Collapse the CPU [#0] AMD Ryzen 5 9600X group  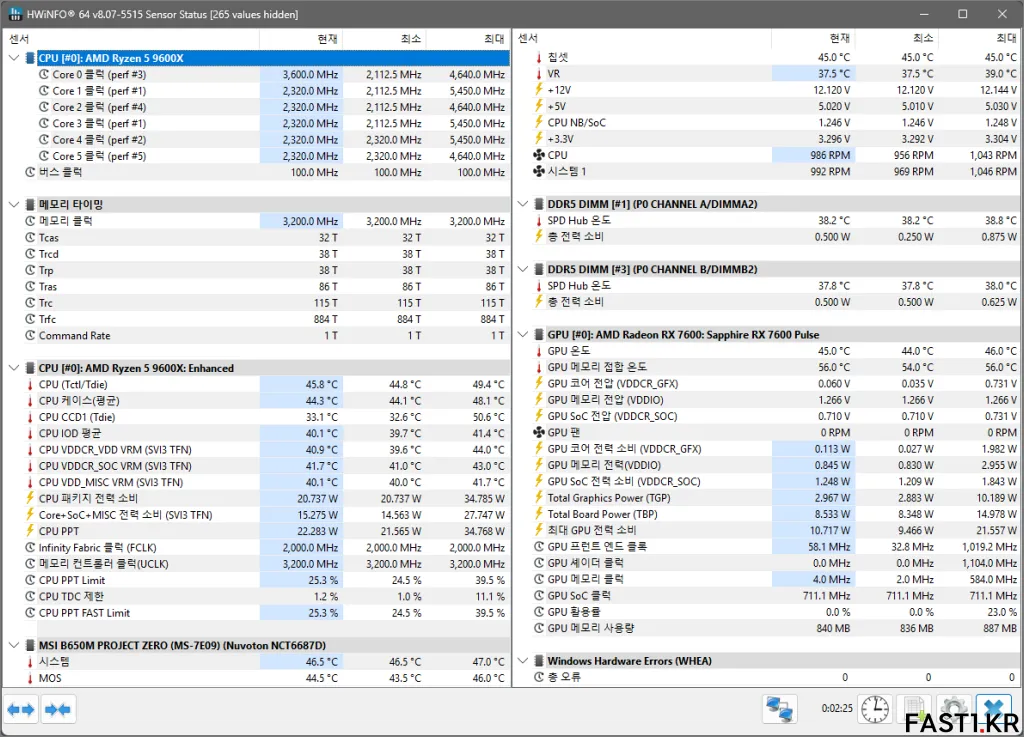click(x=14, y=58)
